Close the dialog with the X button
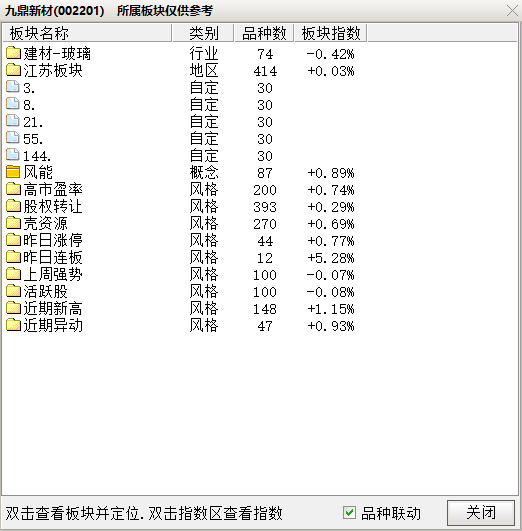The image size is (522, 531). [x=512, y=10]
